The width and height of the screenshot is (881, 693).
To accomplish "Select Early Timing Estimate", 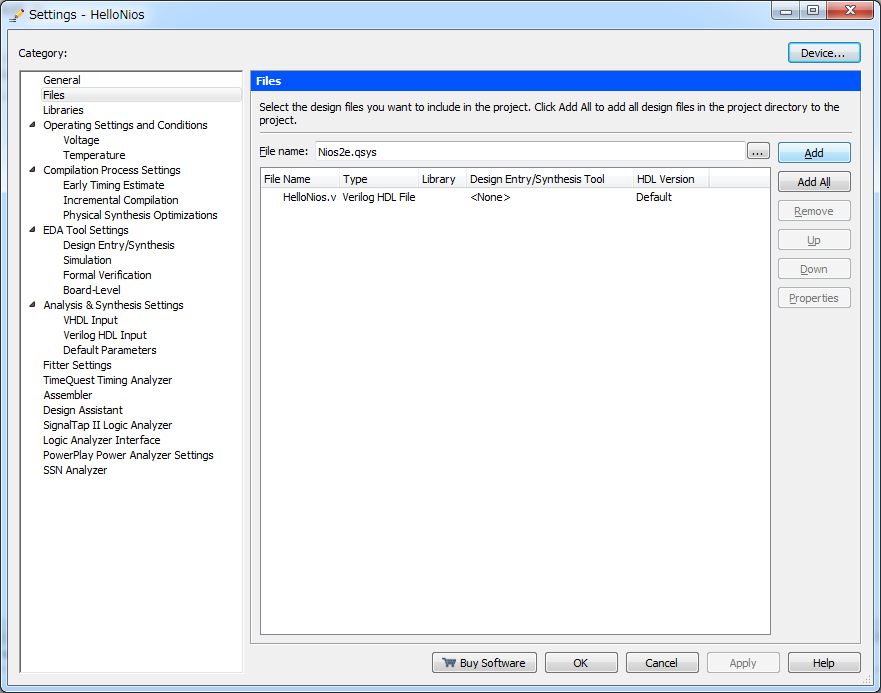I will coord(114,185).
